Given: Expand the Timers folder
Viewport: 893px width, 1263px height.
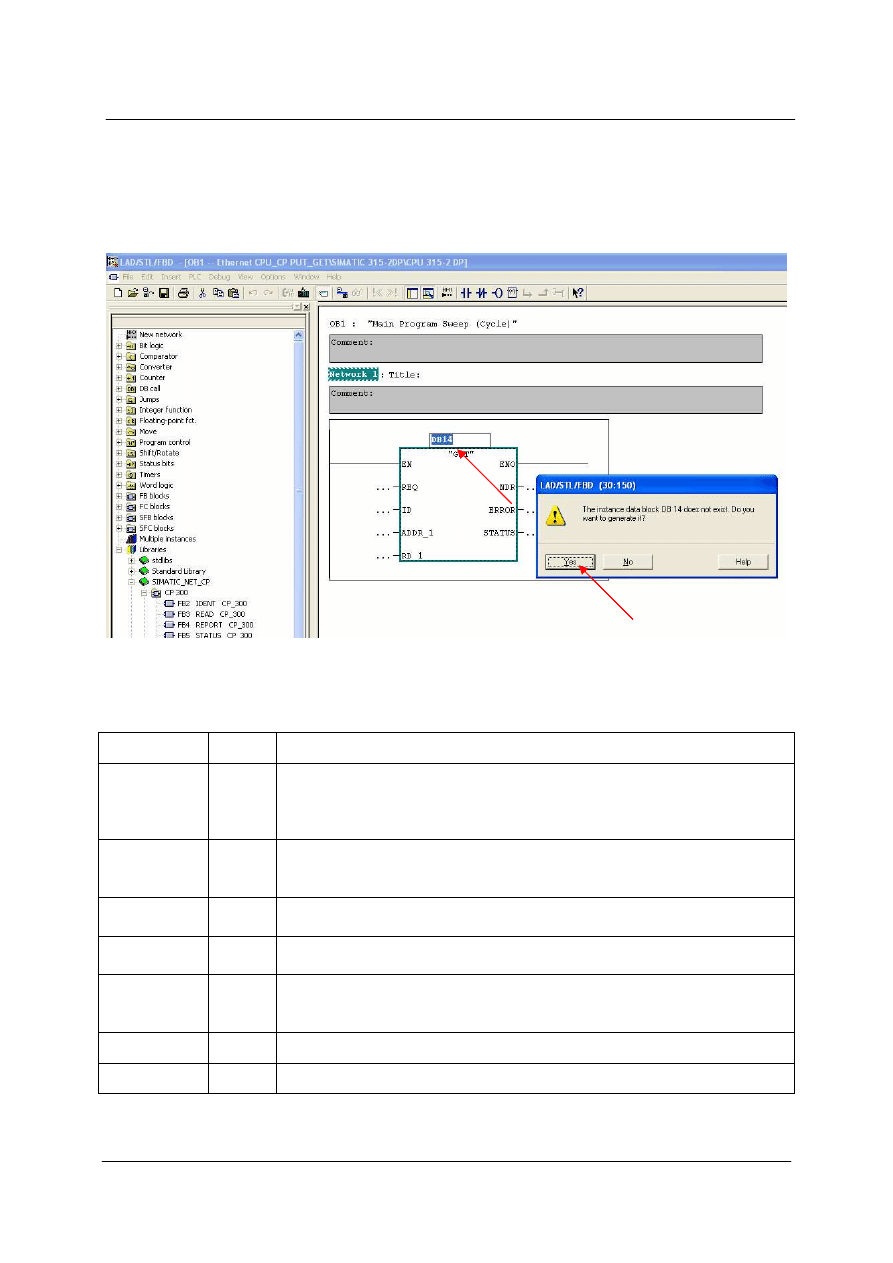Looking at the screenshot, I should [x=119, y=474].
